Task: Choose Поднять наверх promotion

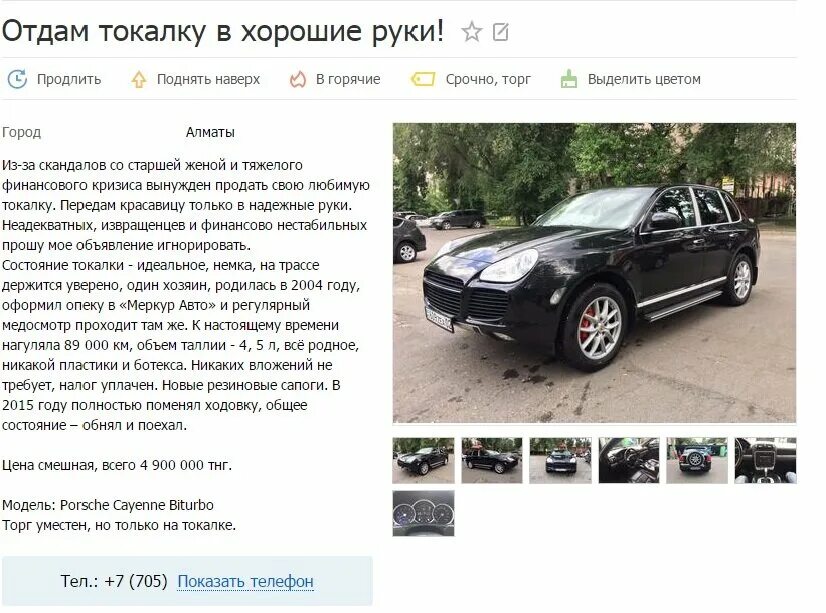Action: point(209,79)
